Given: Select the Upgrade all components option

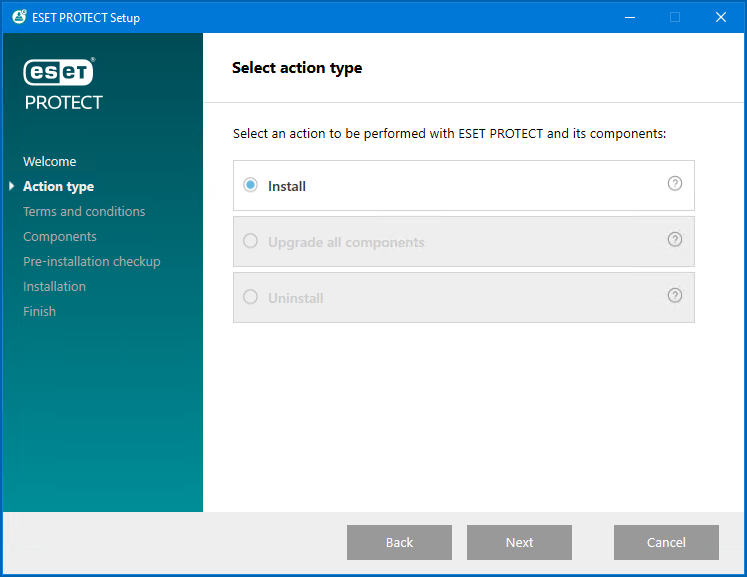Looking at the screenshot, I should pyautogui.click(x=250, y=242).
